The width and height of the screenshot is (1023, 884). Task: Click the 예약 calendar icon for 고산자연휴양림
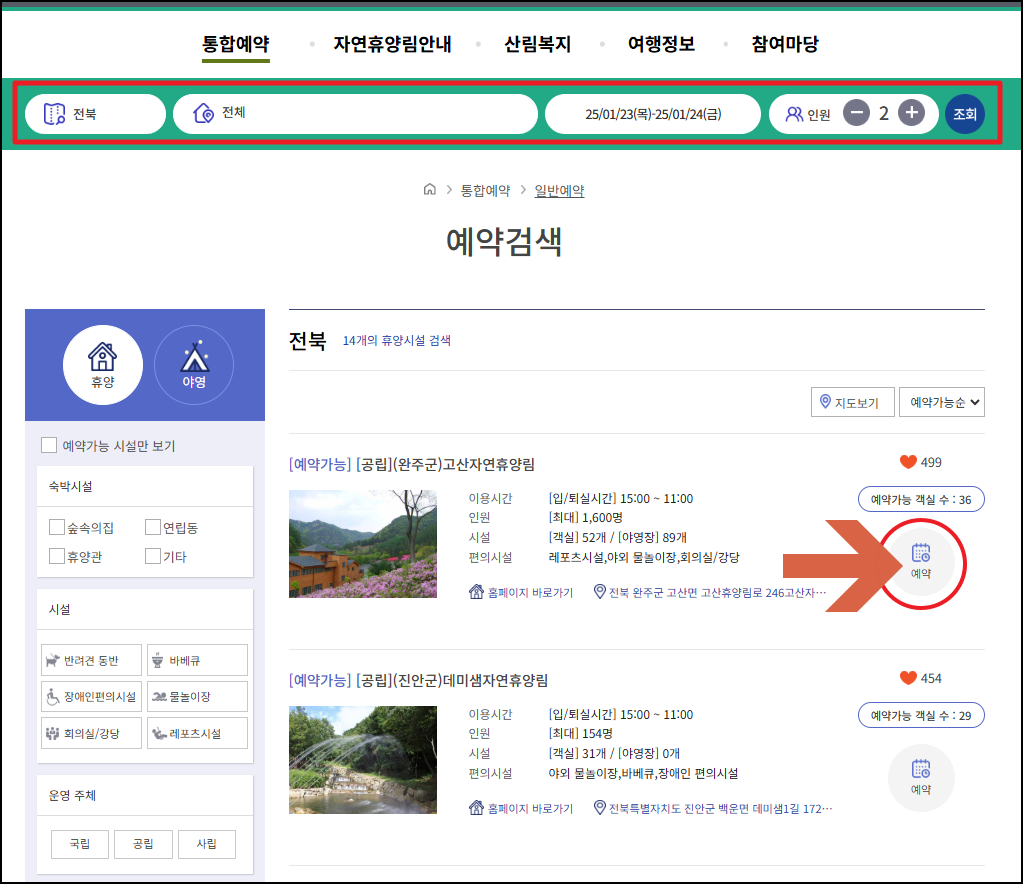[x=920, y=562]
